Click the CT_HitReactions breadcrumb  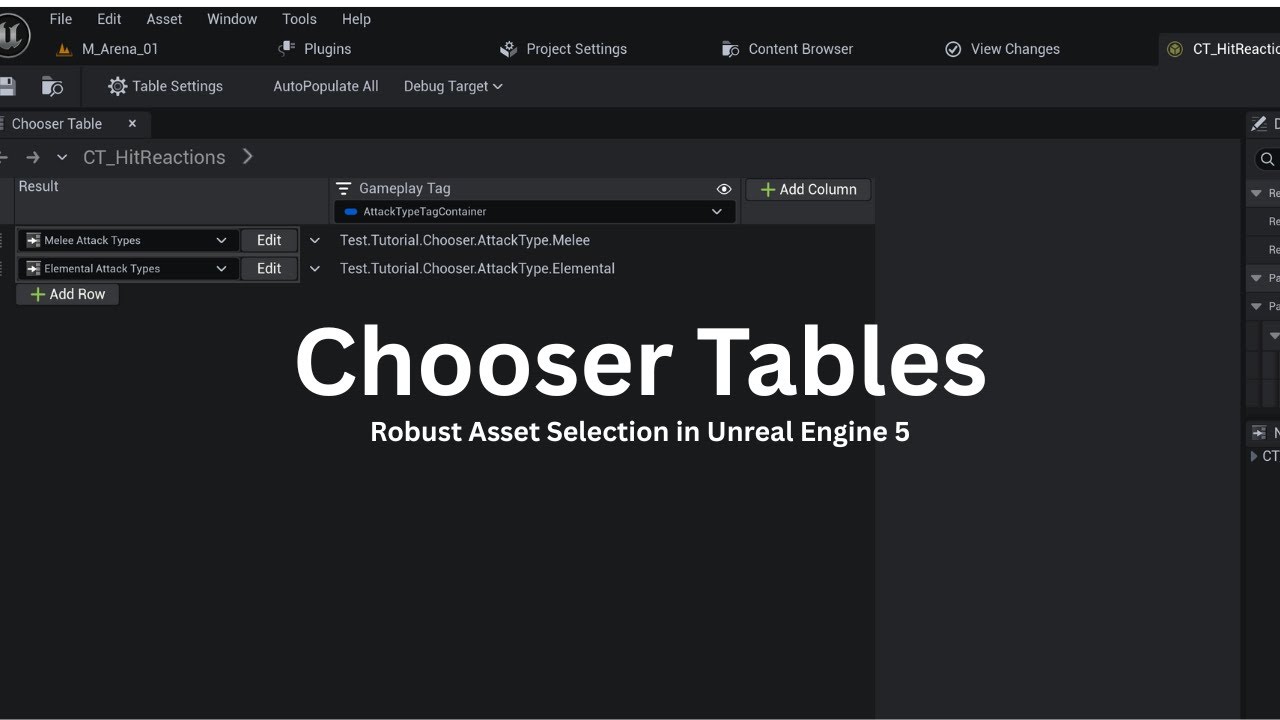154,157
